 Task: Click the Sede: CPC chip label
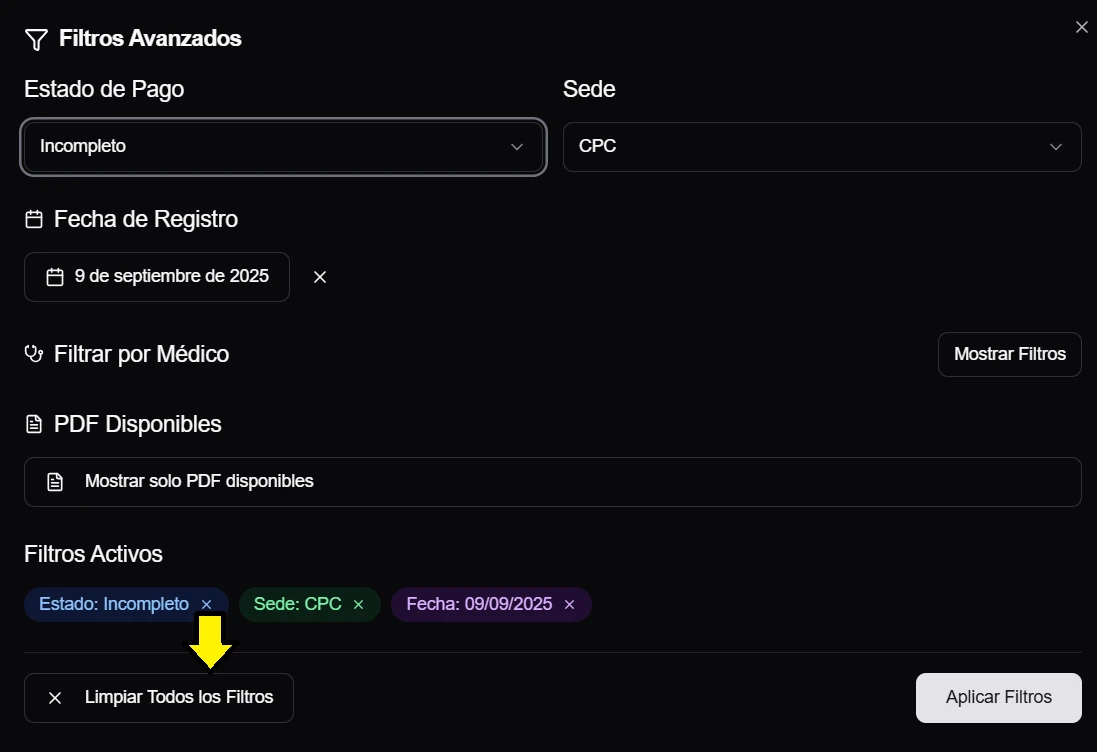(297, 605)
